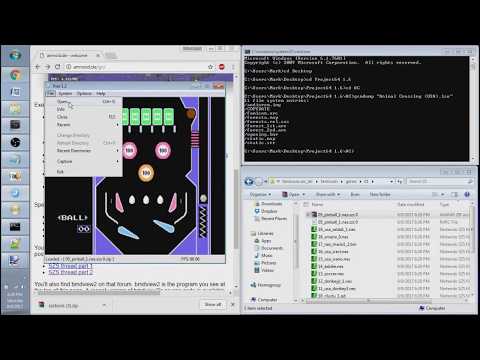Click the browser reload icon

coord(57,67)
